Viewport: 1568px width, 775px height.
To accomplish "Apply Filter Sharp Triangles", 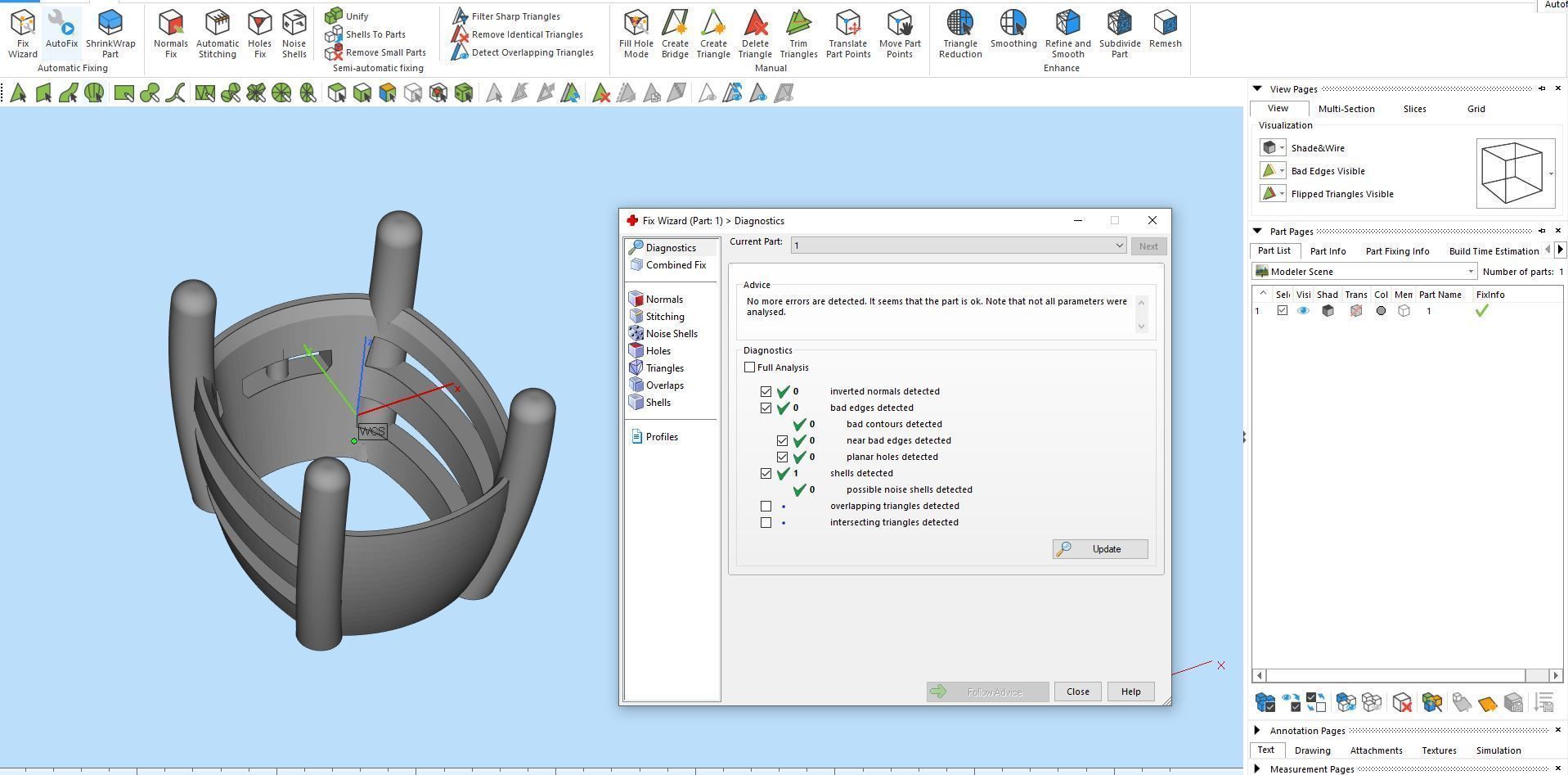I will (x=506, y=16).
